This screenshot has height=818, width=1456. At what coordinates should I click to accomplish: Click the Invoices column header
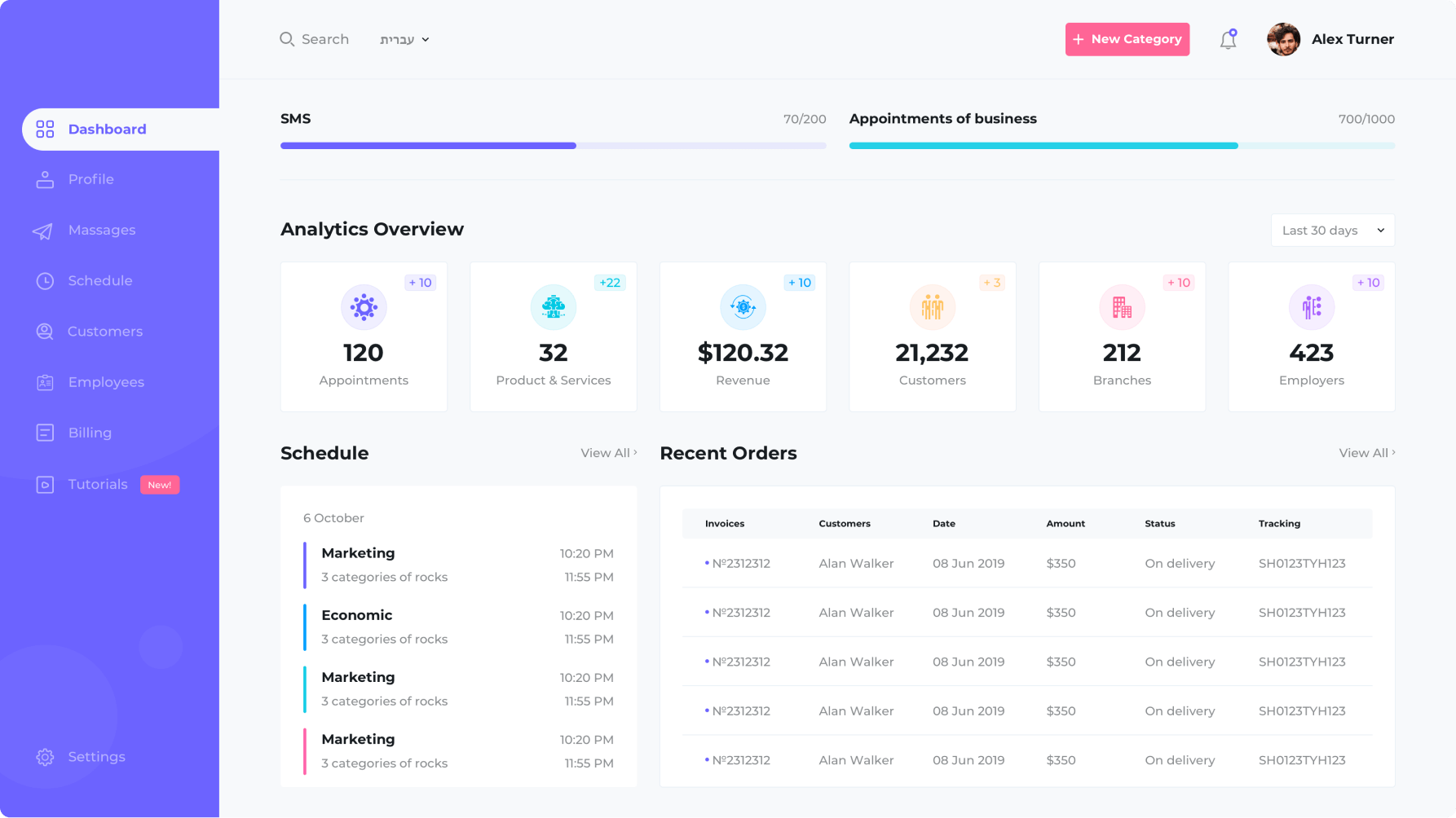(725, 524)
